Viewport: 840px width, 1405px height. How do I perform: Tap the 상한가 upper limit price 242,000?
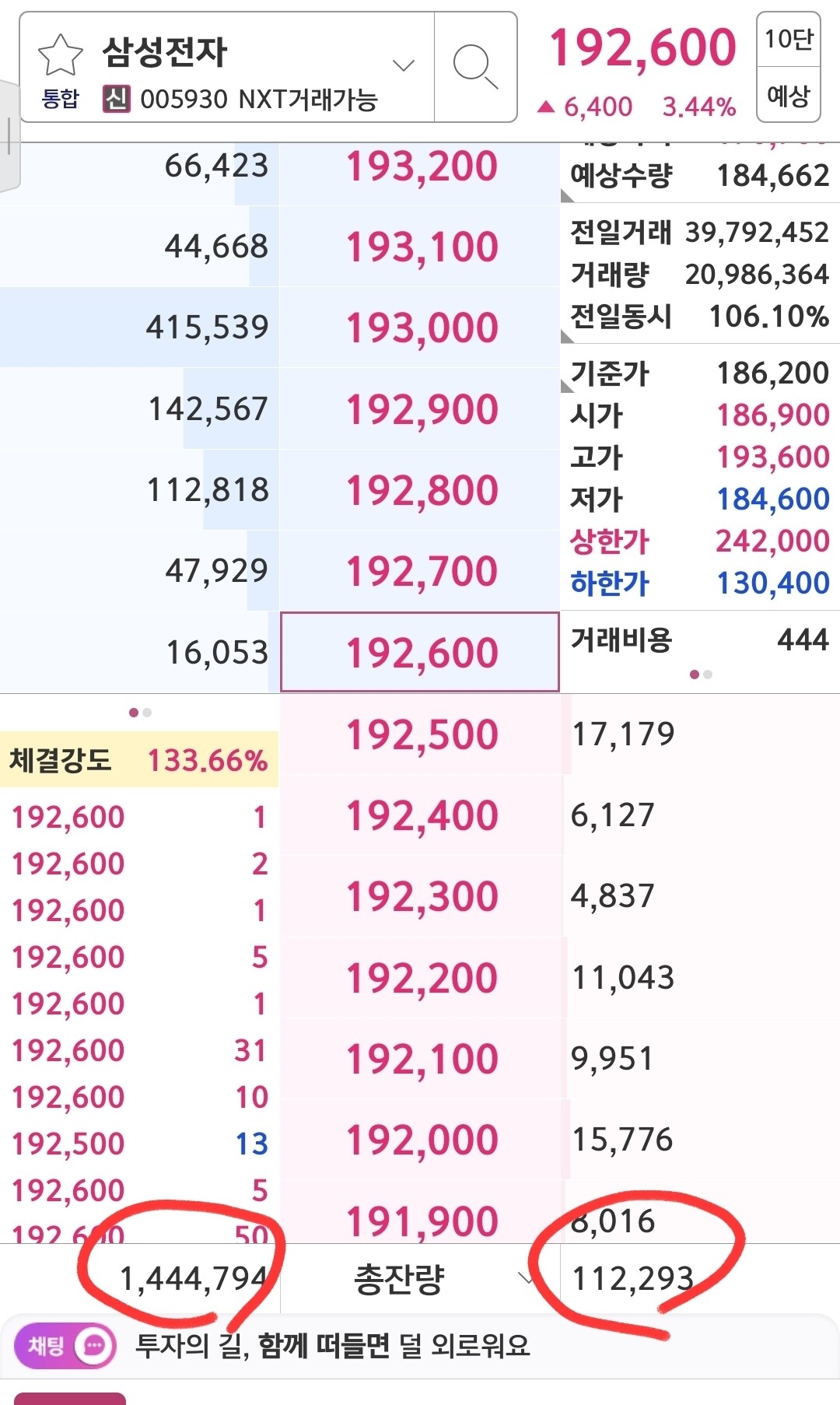tap(772, 541)
